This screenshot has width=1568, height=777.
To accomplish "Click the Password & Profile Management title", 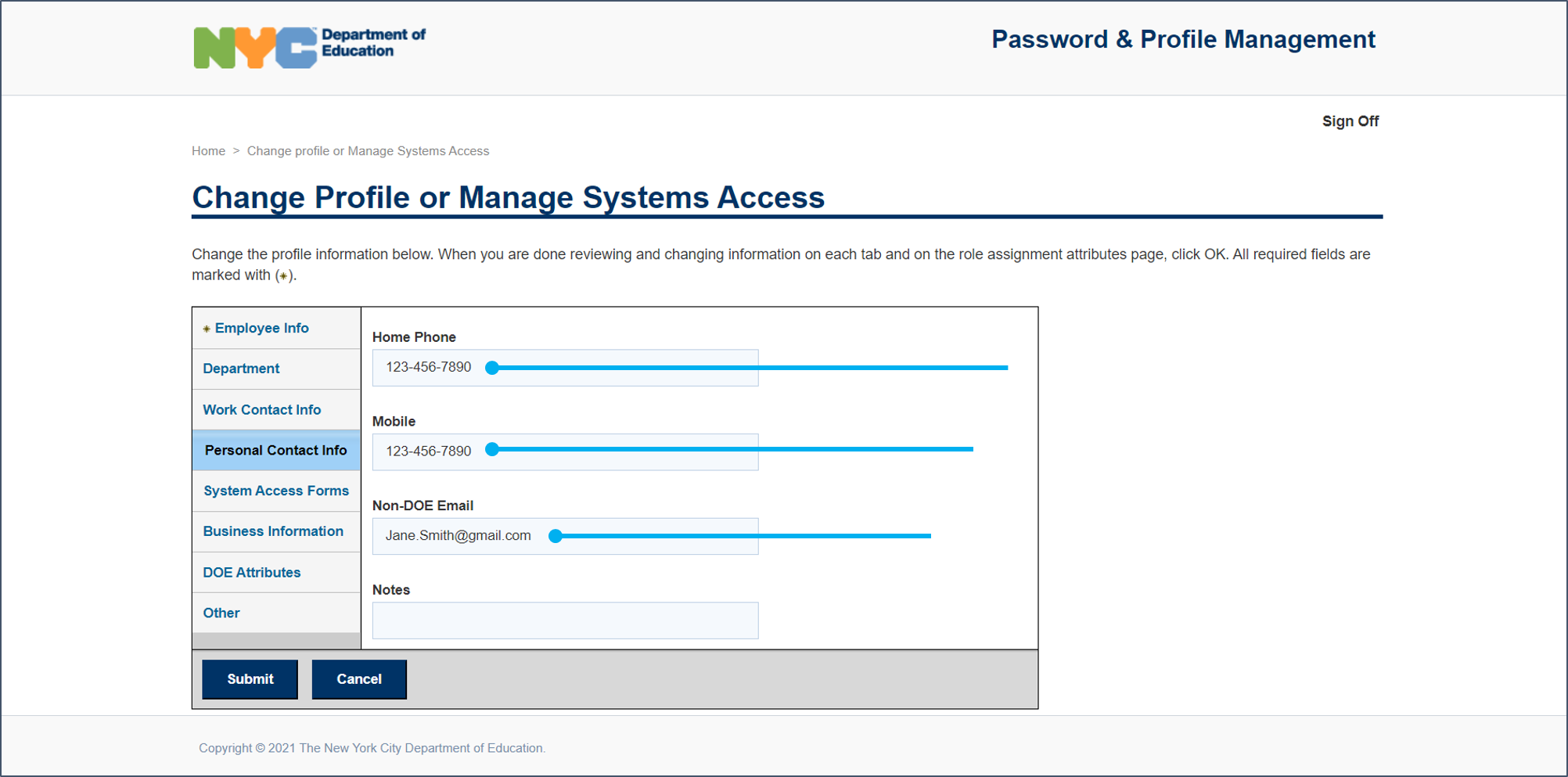I will point(1182,39).
